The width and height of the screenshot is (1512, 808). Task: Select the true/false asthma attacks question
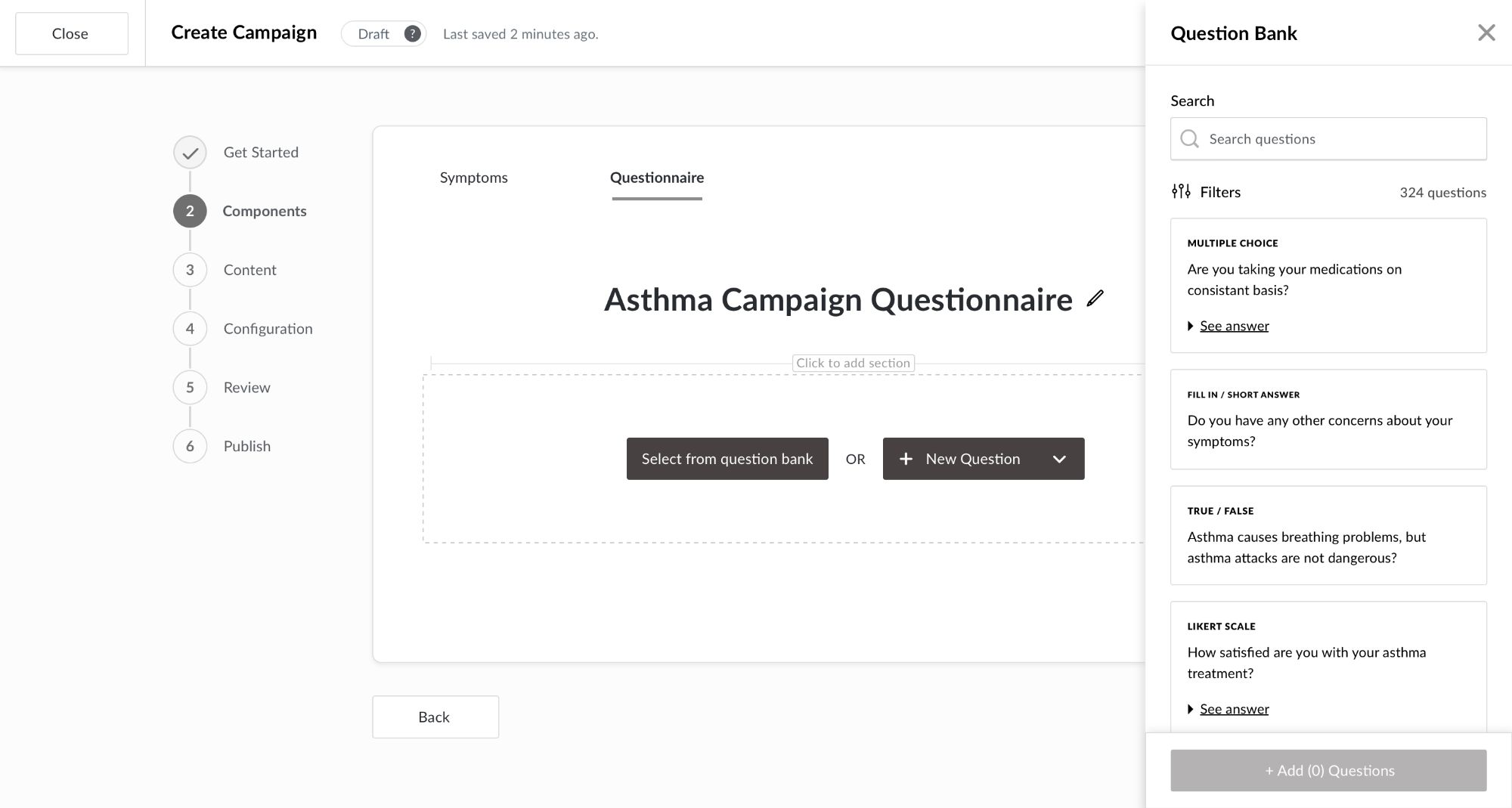pyautogui.click(x=1328, y=536)
